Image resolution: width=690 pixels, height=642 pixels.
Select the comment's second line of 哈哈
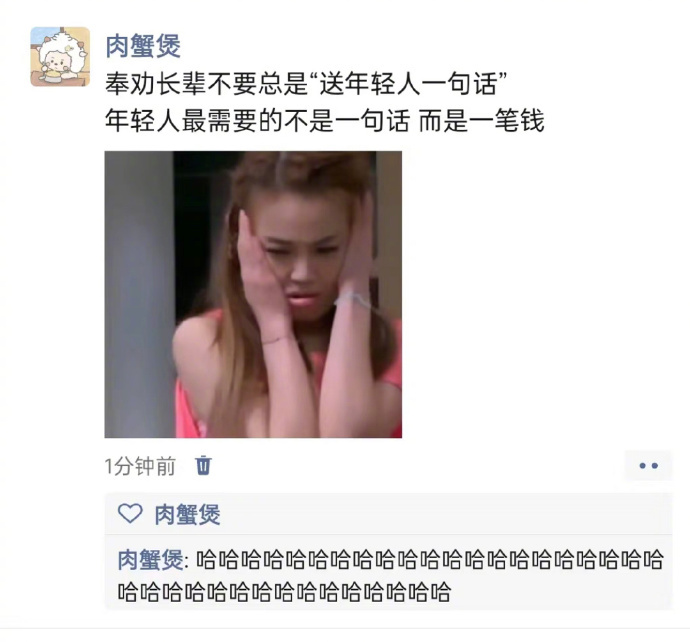click(x=284, y=591)
